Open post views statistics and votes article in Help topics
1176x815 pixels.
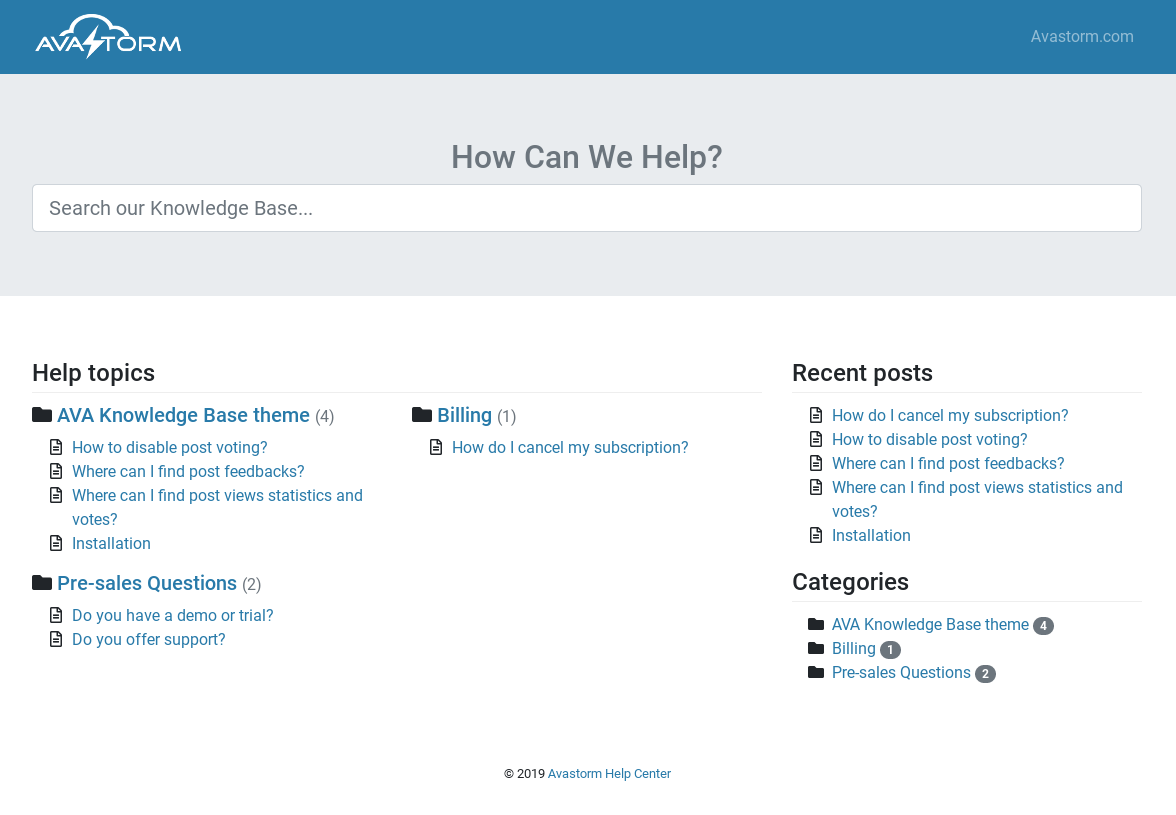pos(218,508)
